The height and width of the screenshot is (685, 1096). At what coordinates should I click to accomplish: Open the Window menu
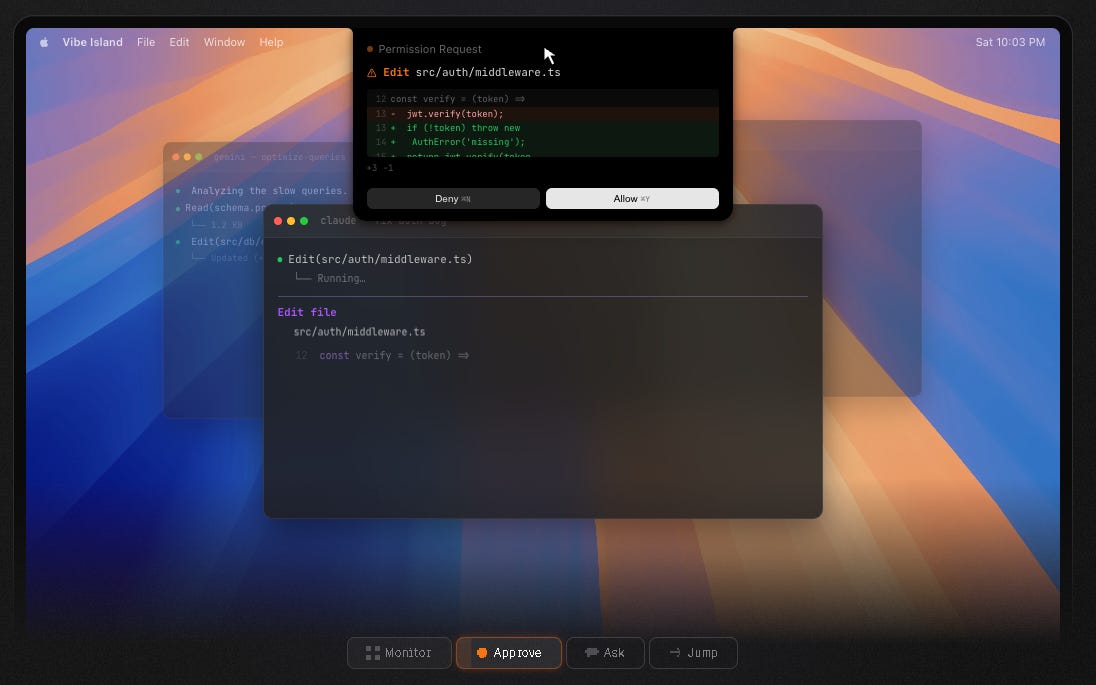tap(224, 42)
